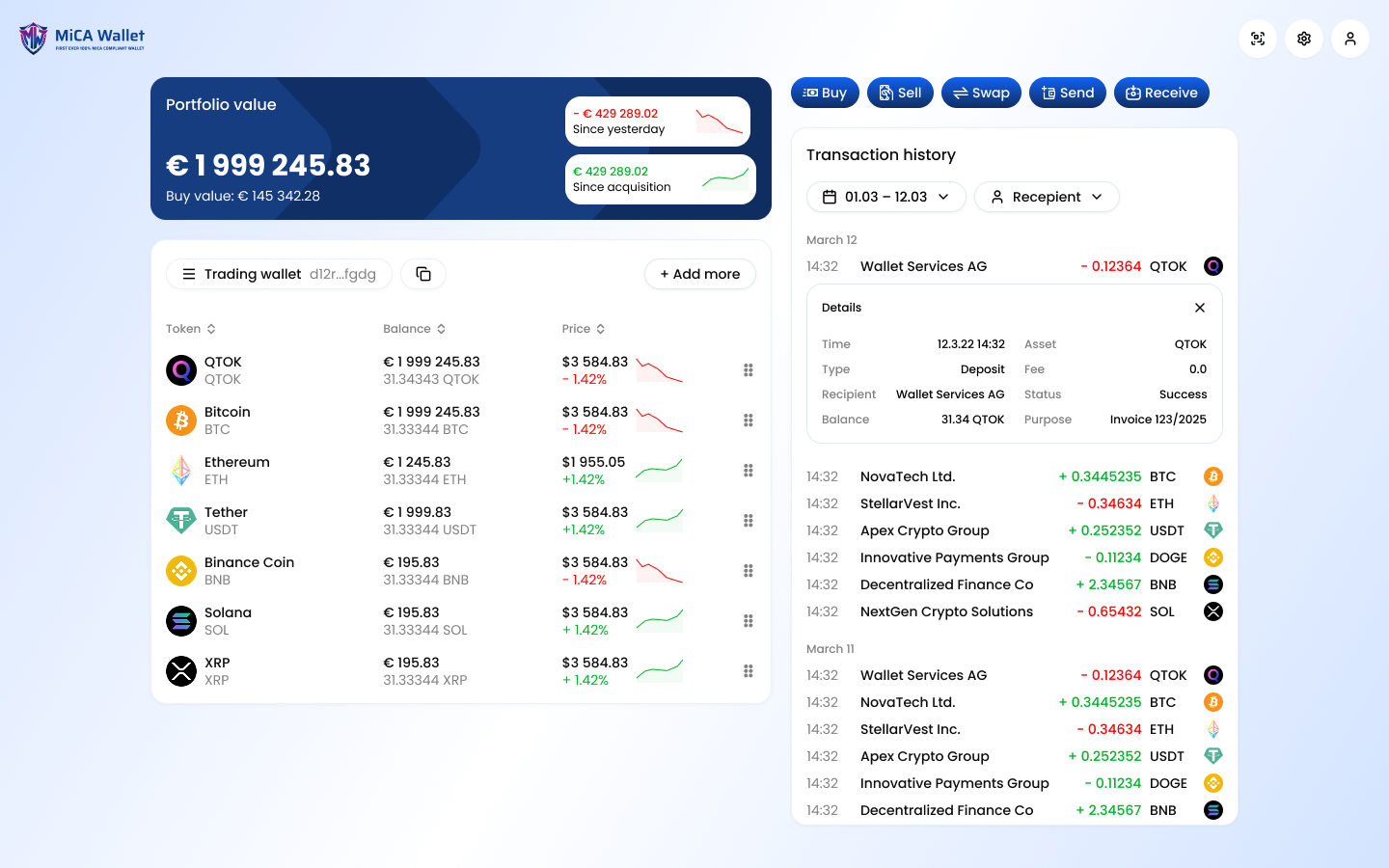Open the Recepient filter dropdown
This screenshot has width=1389, height=868.
pos(1047,197)
